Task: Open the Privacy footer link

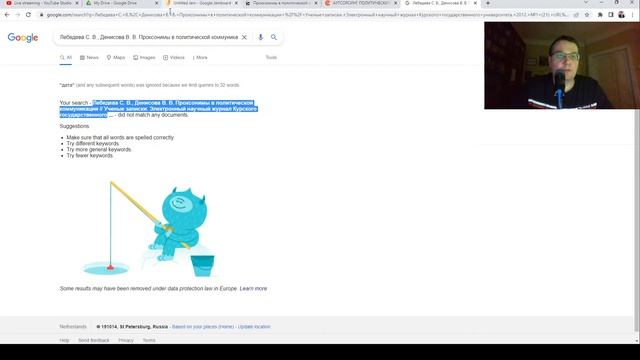Action: (x=126, y=340)
